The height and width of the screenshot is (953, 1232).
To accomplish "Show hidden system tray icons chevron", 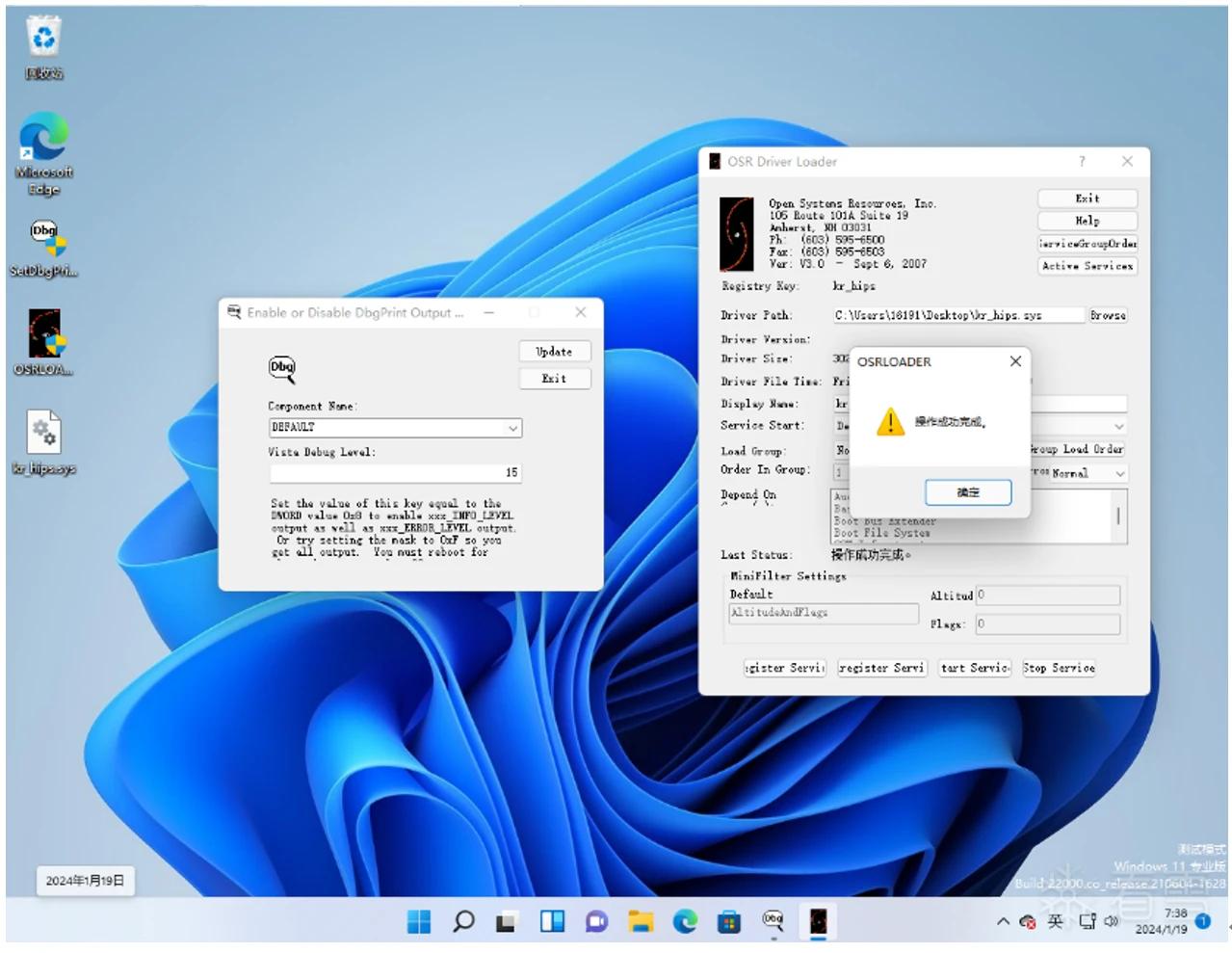I will pyautogui.click(x=1003, y=922).
